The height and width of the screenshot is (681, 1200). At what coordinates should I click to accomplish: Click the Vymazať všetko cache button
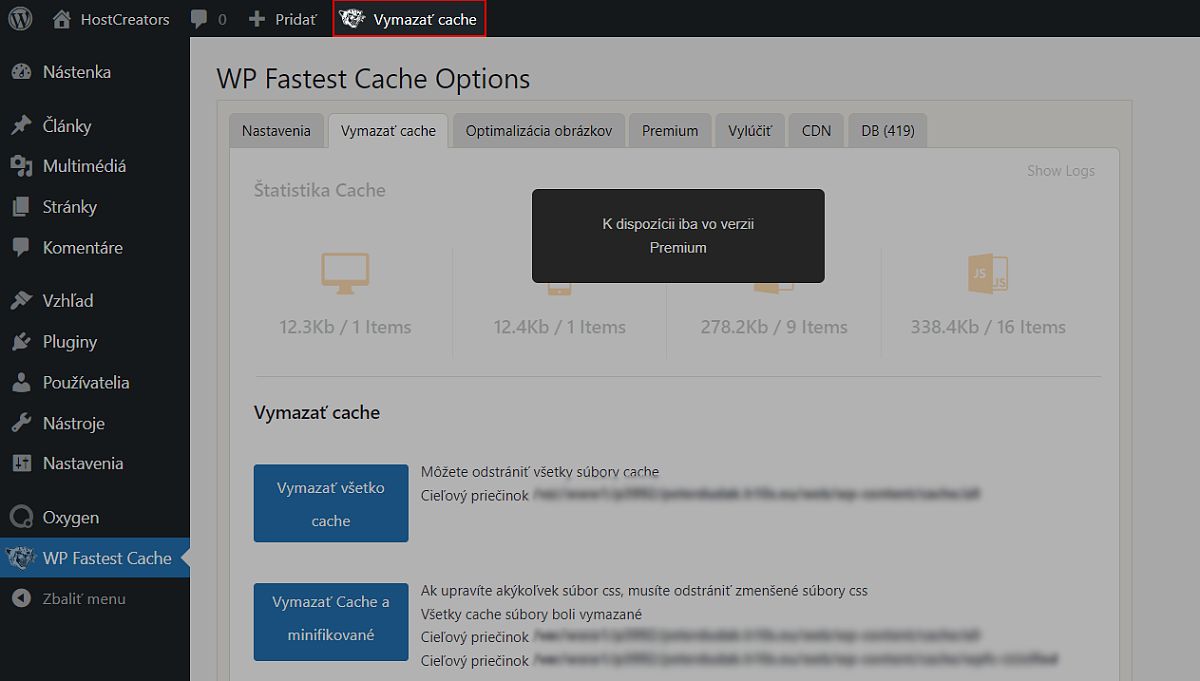click(x=331, y=503)
